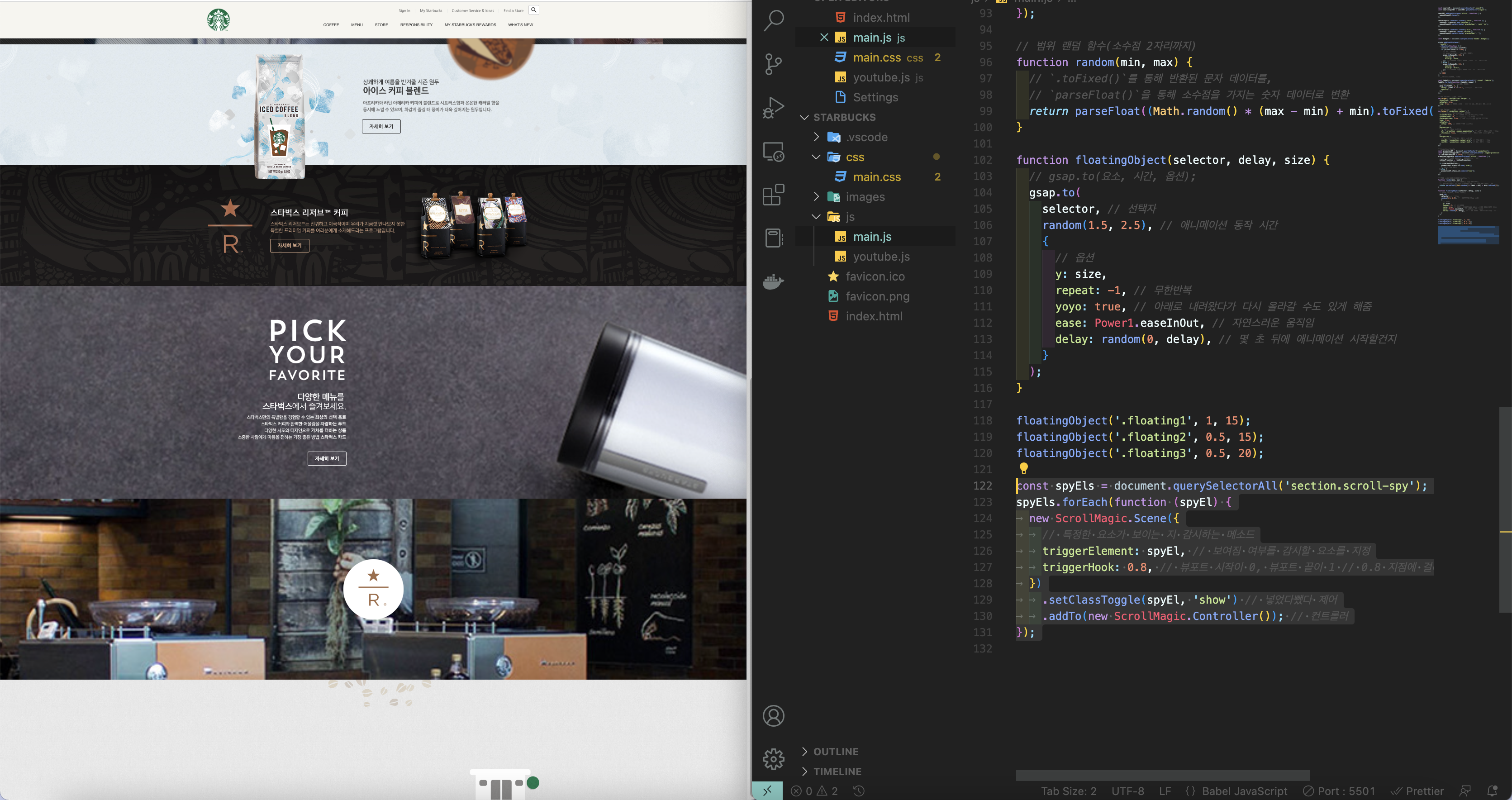Click the lightbulb code action icon
The width and height of the screenshot is (1512, 800).
coord(1024,468)
